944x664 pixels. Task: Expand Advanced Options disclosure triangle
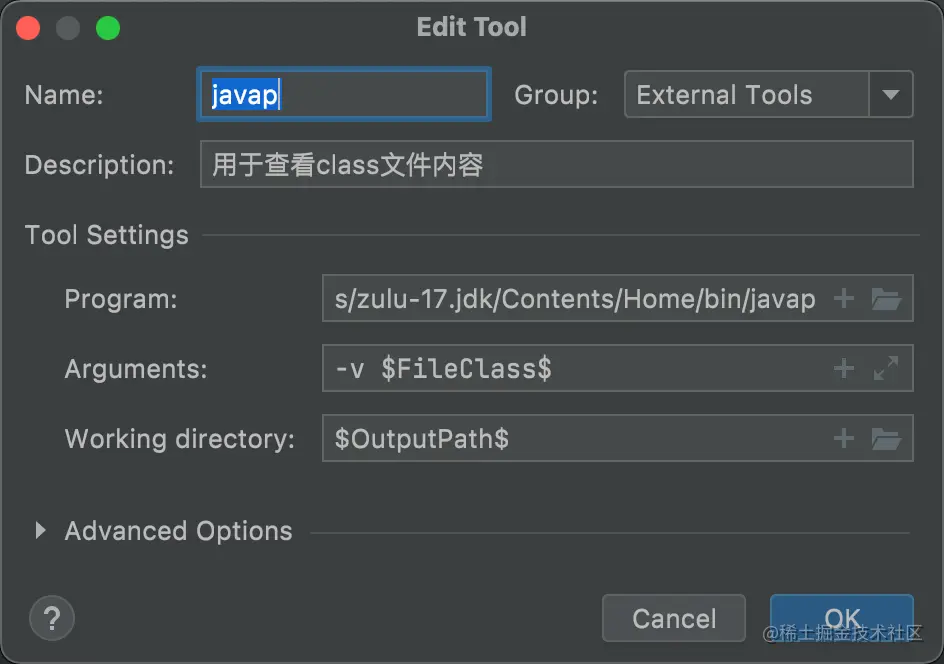coord(40,530)
